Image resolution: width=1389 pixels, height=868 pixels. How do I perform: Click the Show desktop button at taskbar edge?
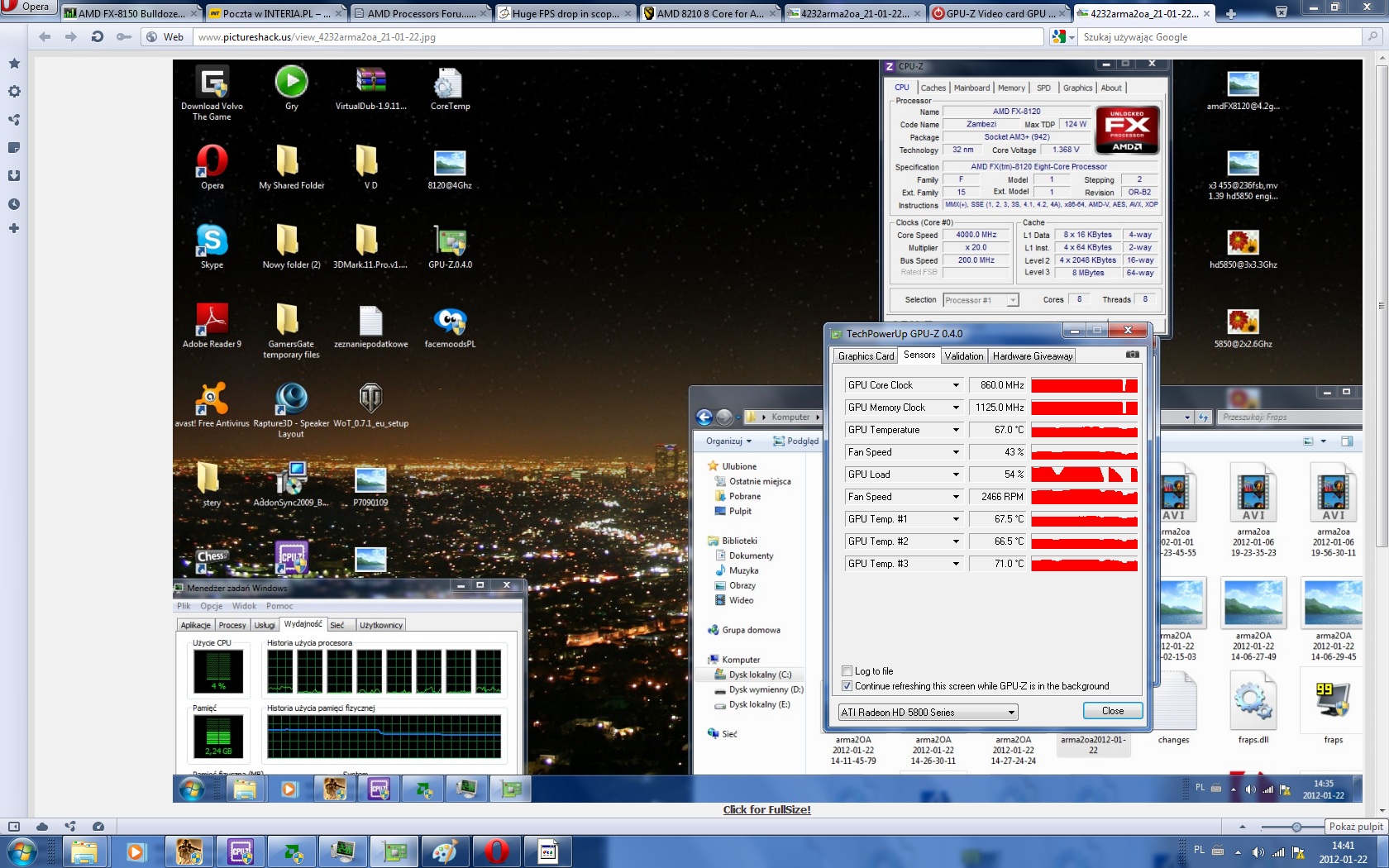coord(1383,851)
